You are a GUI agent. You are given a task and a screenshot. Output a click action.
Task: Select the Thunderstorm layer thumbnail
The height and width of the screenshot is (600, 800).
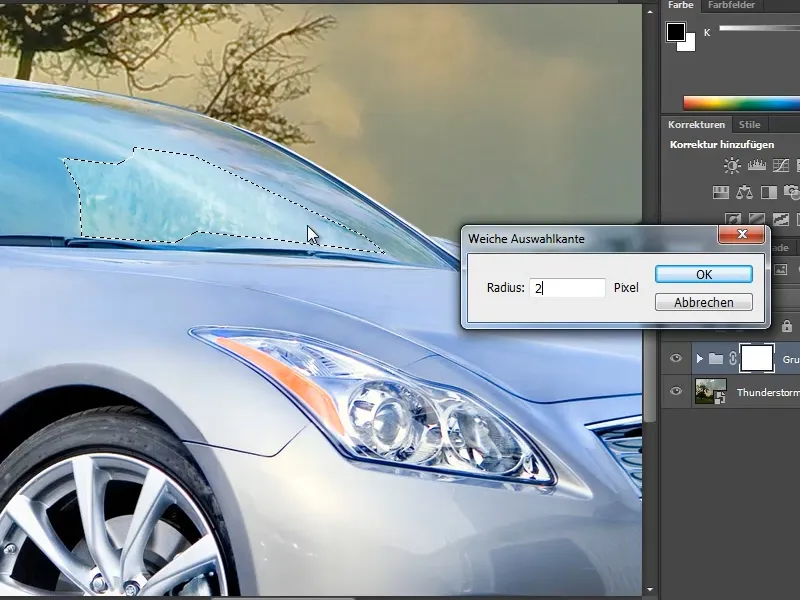coord(711,391)
